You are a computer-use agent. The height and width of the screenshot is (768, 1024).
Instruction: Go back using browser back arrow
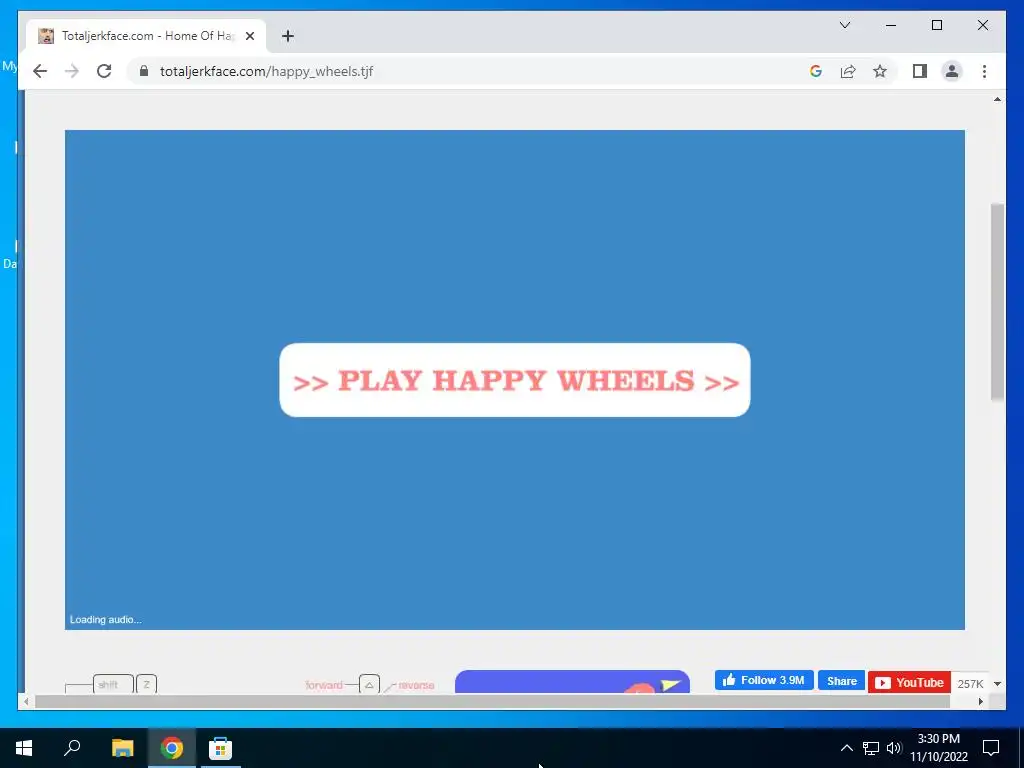tap(40, 71)
